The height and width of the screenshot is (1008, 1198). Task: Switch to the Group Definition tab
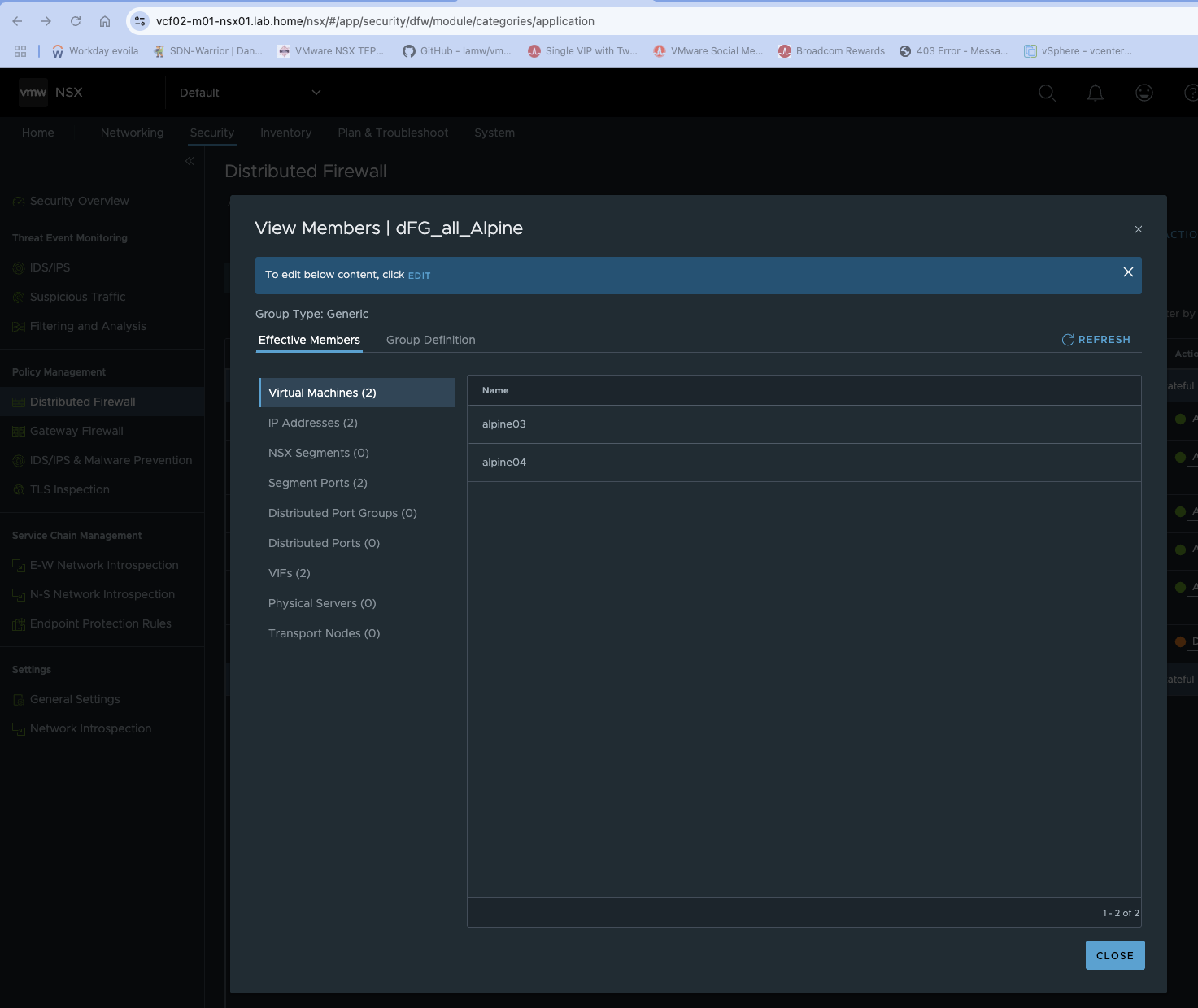pos(430,340)
